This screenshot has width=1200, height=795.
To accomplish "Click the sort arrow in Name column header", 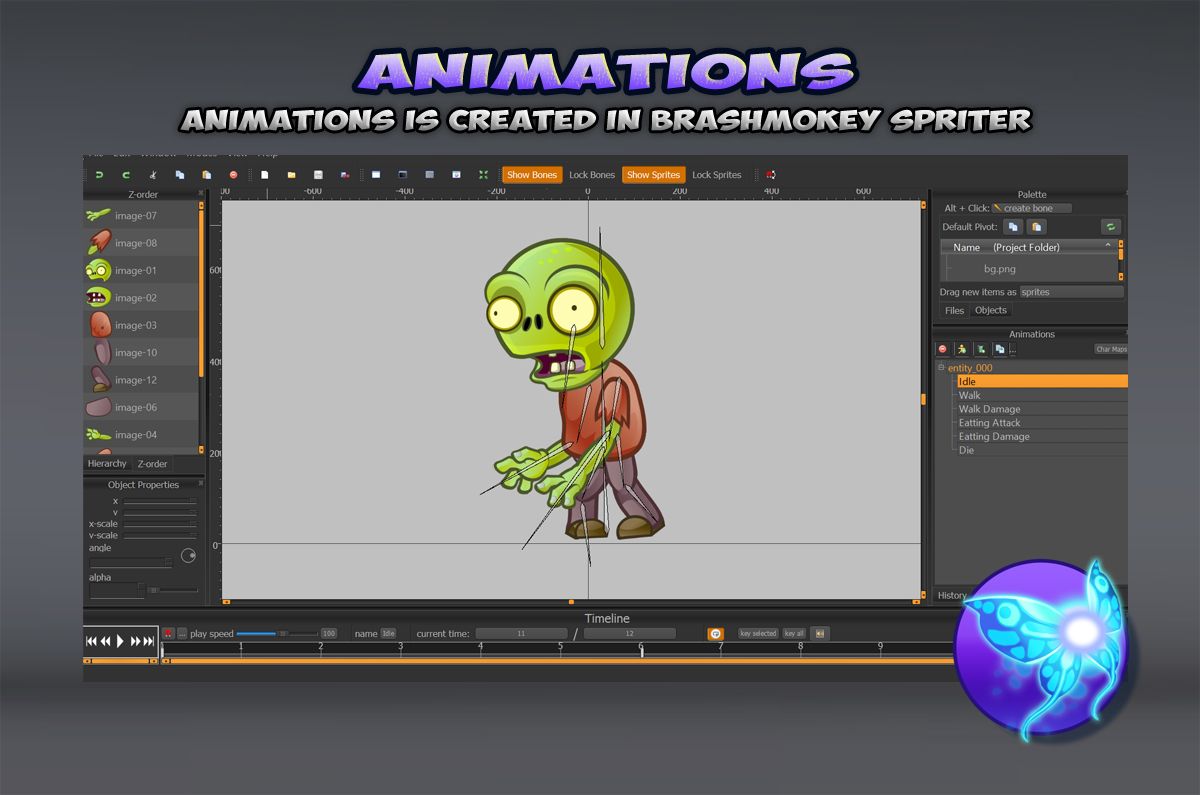I will click(1108, 246).
